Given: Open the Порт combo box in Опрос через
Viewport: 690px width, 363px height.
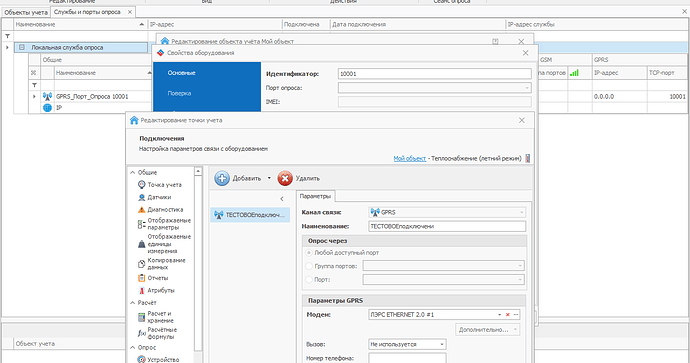Looking at the screenshot, I should click(444, 279).
